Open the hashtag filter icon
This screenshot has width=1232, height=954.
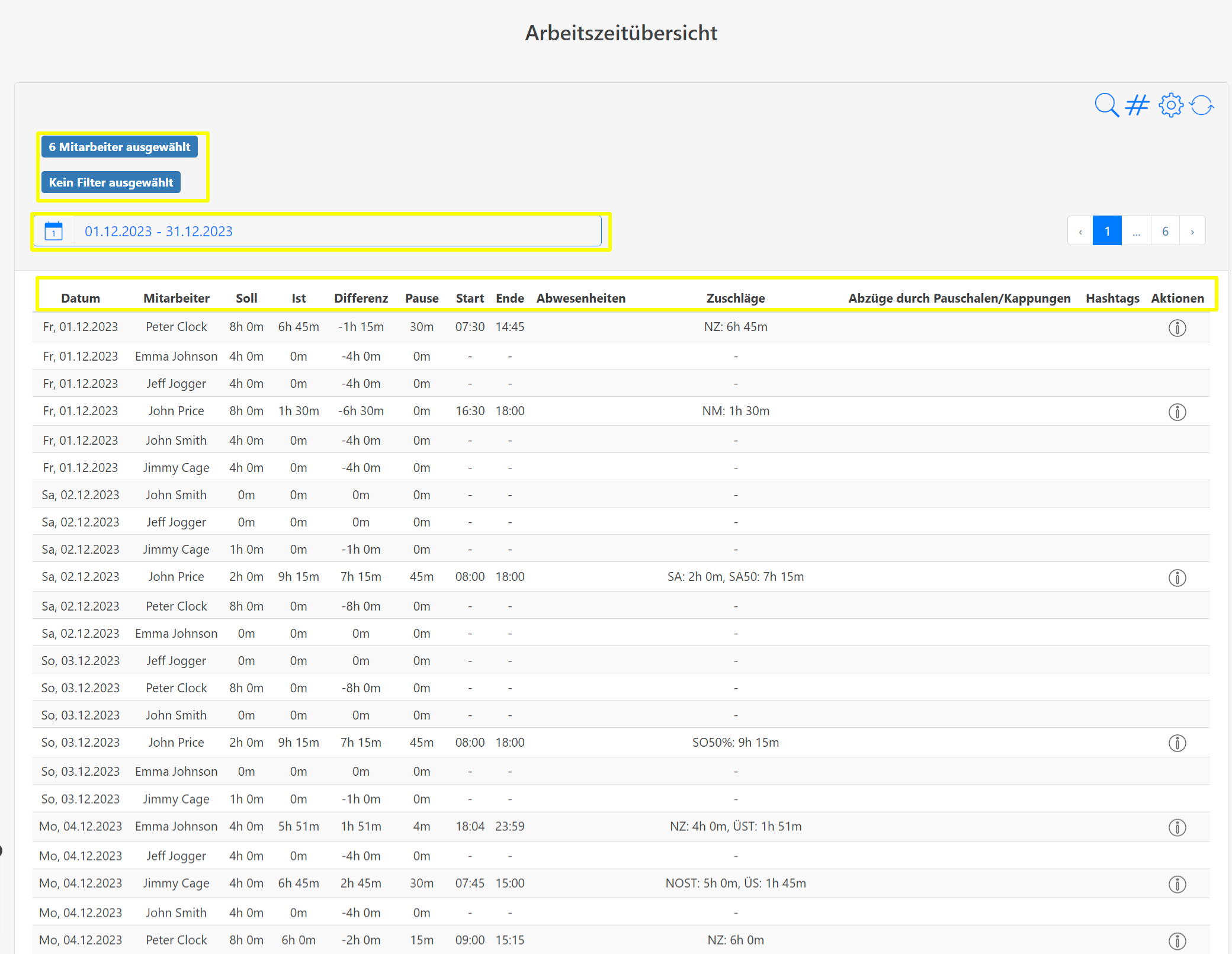coord(1137,105)
